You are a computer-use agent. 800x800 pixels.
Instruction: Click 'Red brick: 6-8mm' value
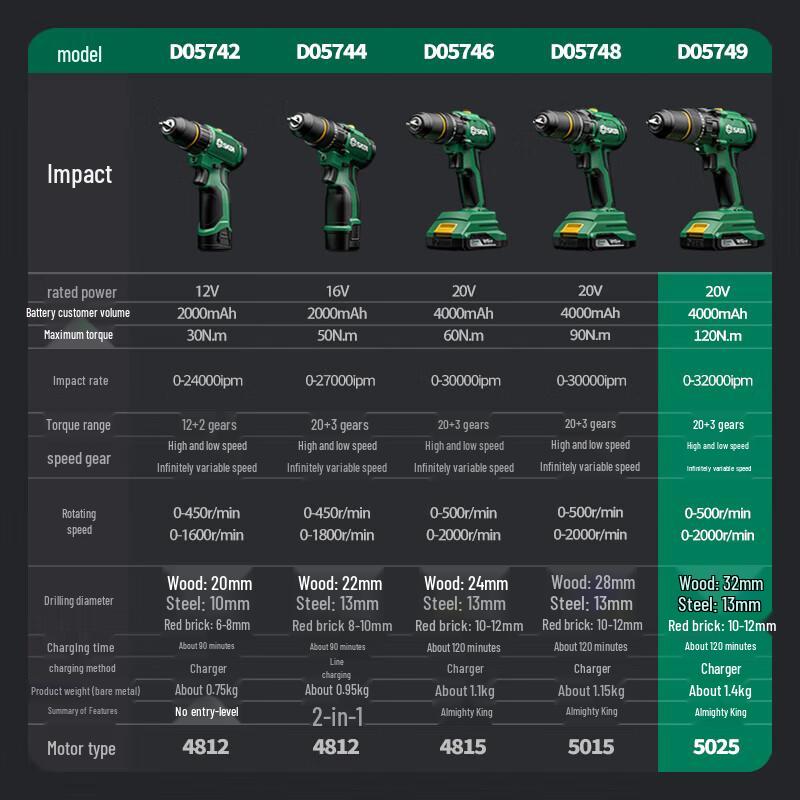207,625
